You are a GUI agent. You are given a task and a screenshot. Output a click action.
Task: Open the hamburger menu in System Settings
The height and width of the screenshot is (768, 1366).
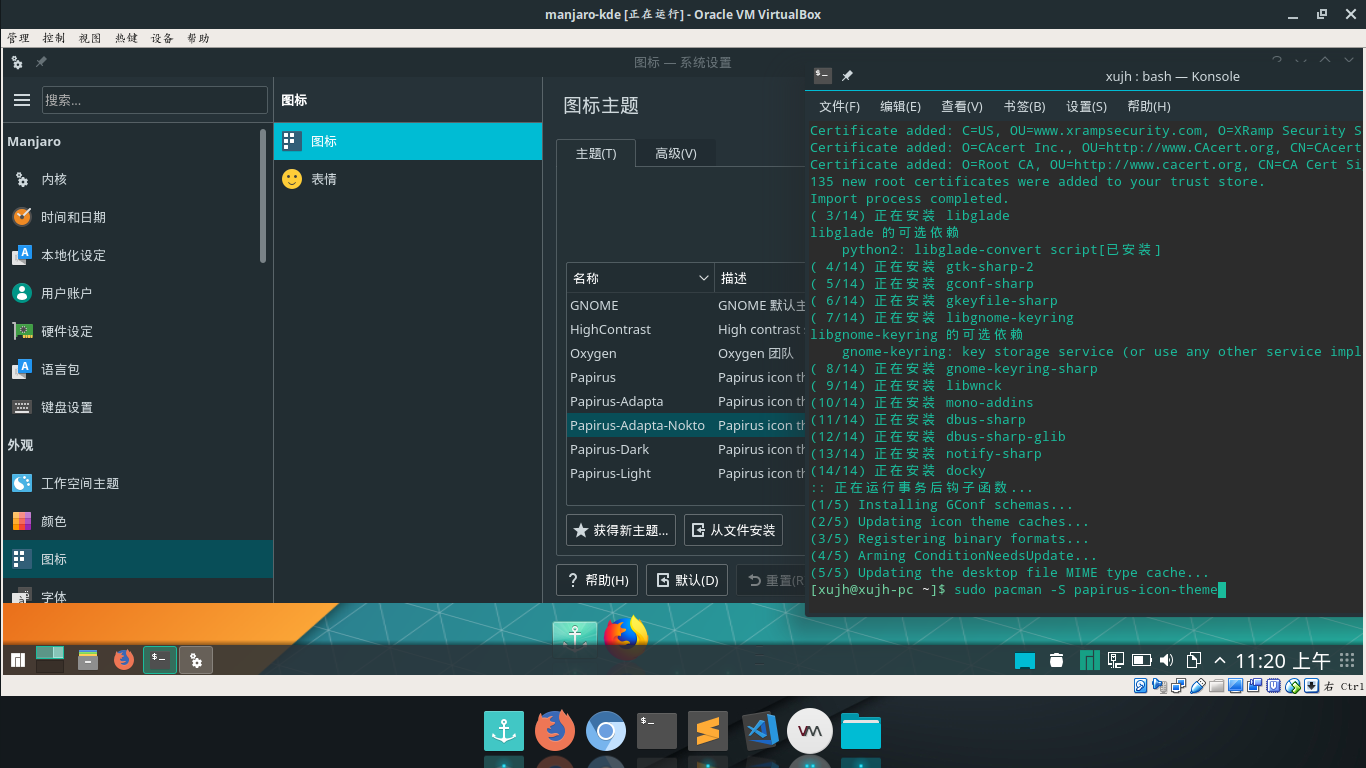22,100
